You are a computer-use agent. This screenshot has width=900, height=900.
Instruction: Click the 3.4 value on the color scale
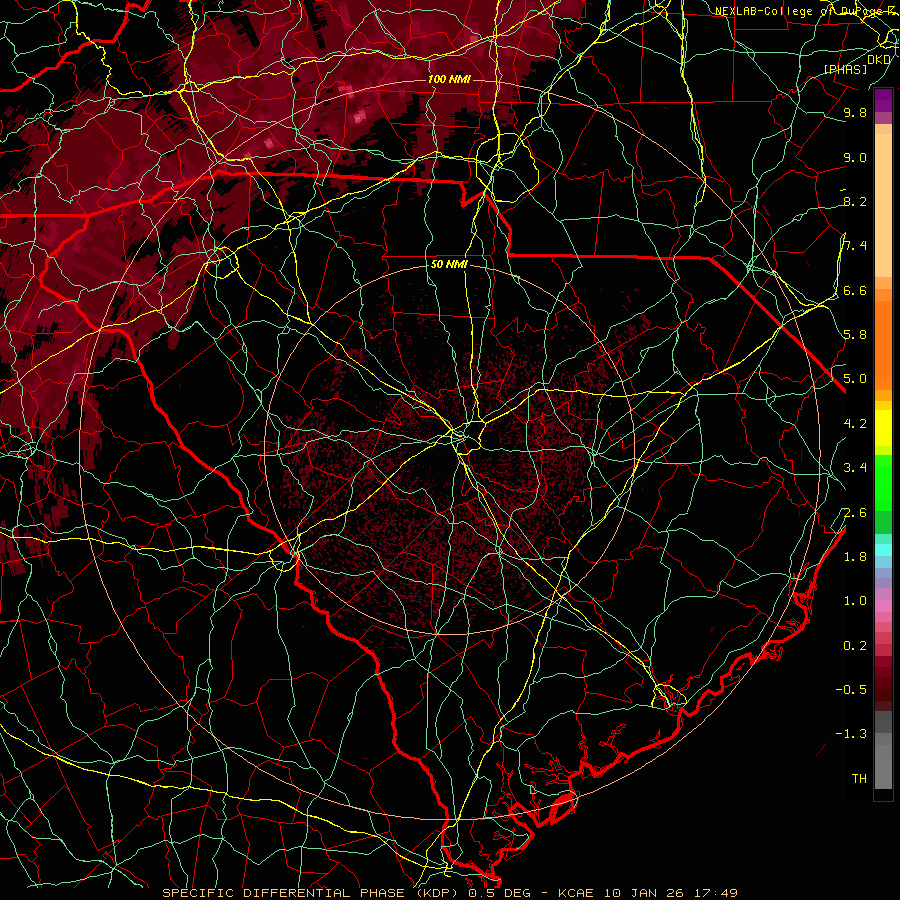click(x=855, y=468)
